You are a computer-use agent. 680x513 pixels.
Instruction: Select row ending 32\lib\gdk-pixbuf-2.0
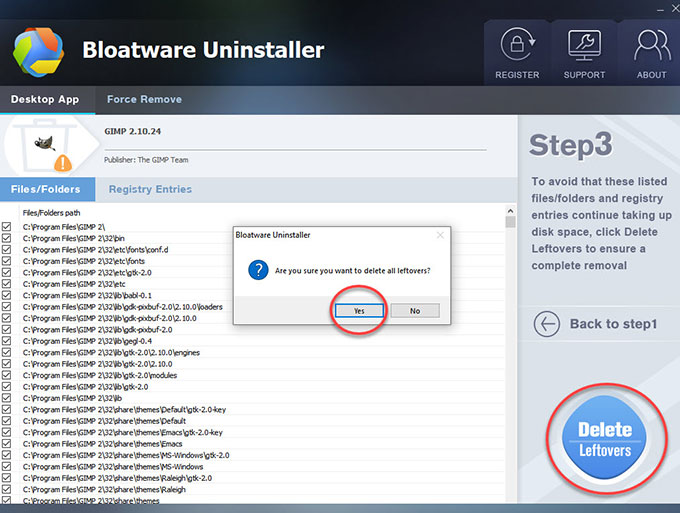click(x=252, y=330)
